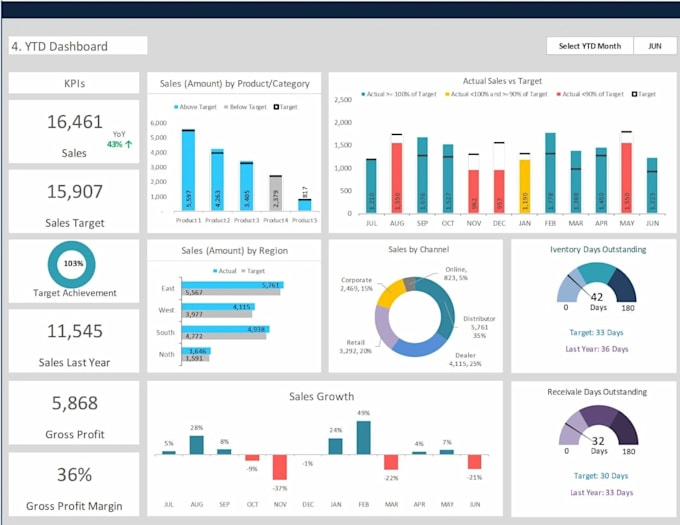Click the NOV -37% sales growth bar
Image resolution: width=680 pixels, height=525 pixels.
pos(280,467)
